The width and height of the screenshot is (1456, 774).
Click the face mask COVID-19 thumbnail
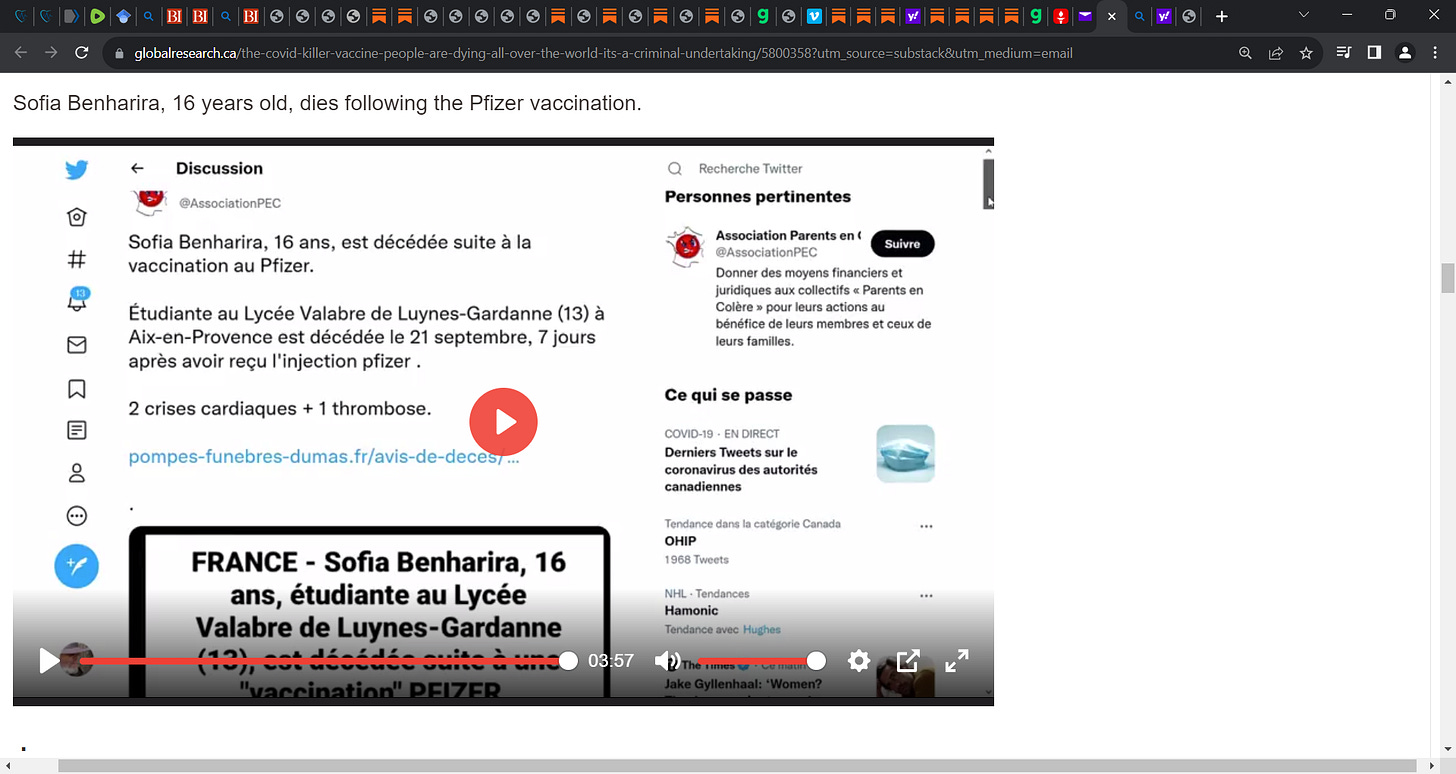tap(905, 454)
